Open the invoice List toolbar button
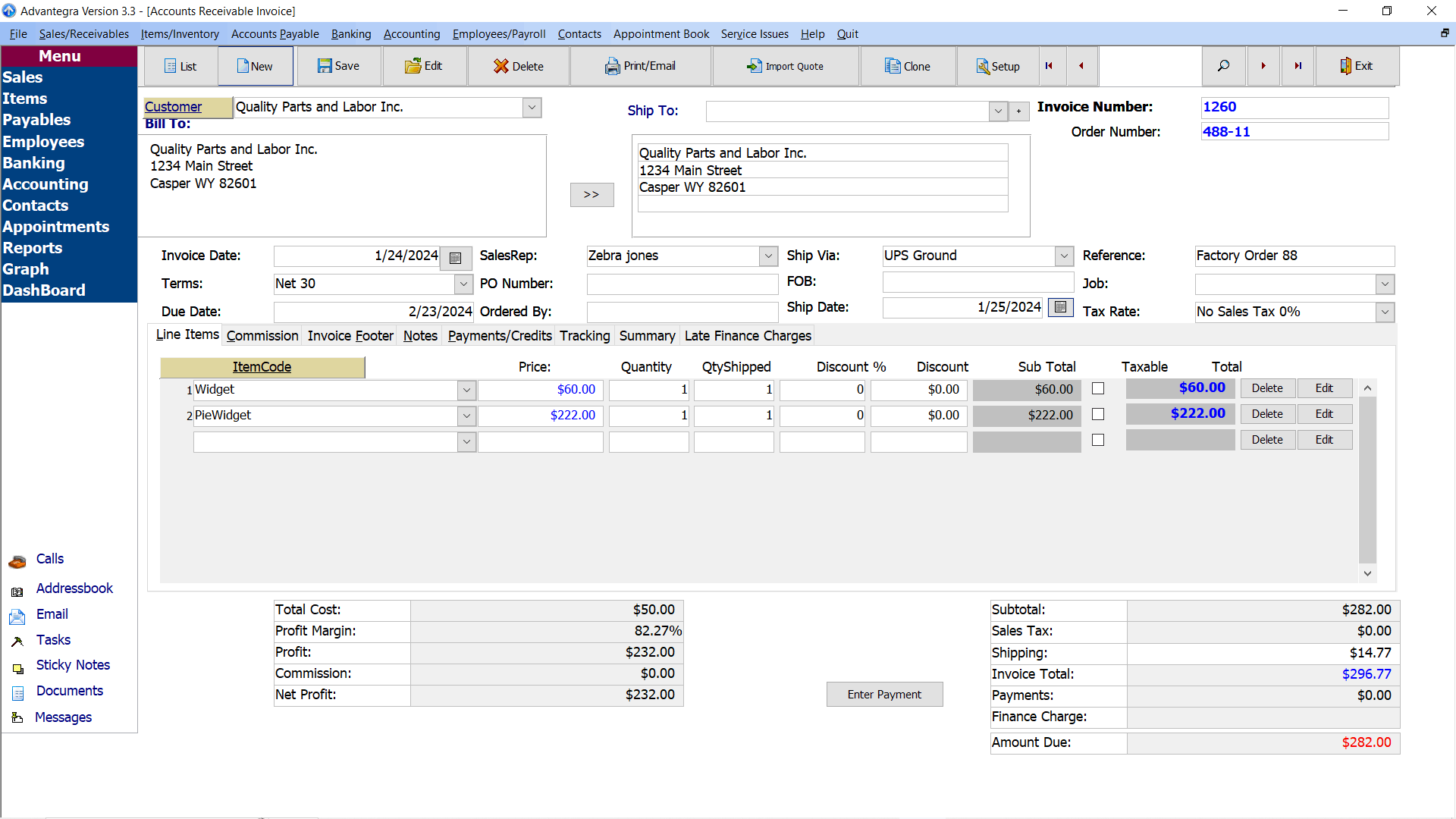Viewport: 1456px width, 819px height. pos(180,66)
